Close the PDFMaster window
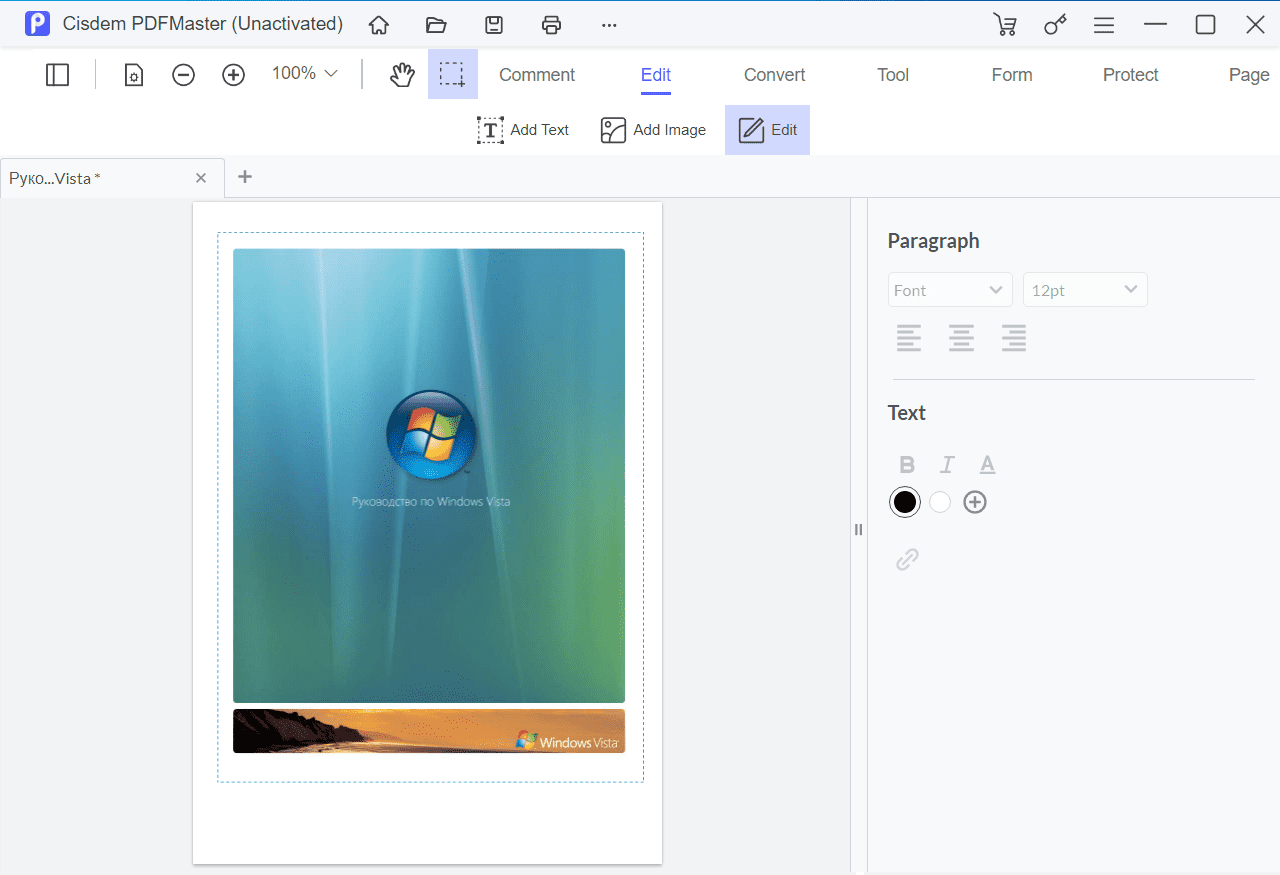 (1256, 25)
